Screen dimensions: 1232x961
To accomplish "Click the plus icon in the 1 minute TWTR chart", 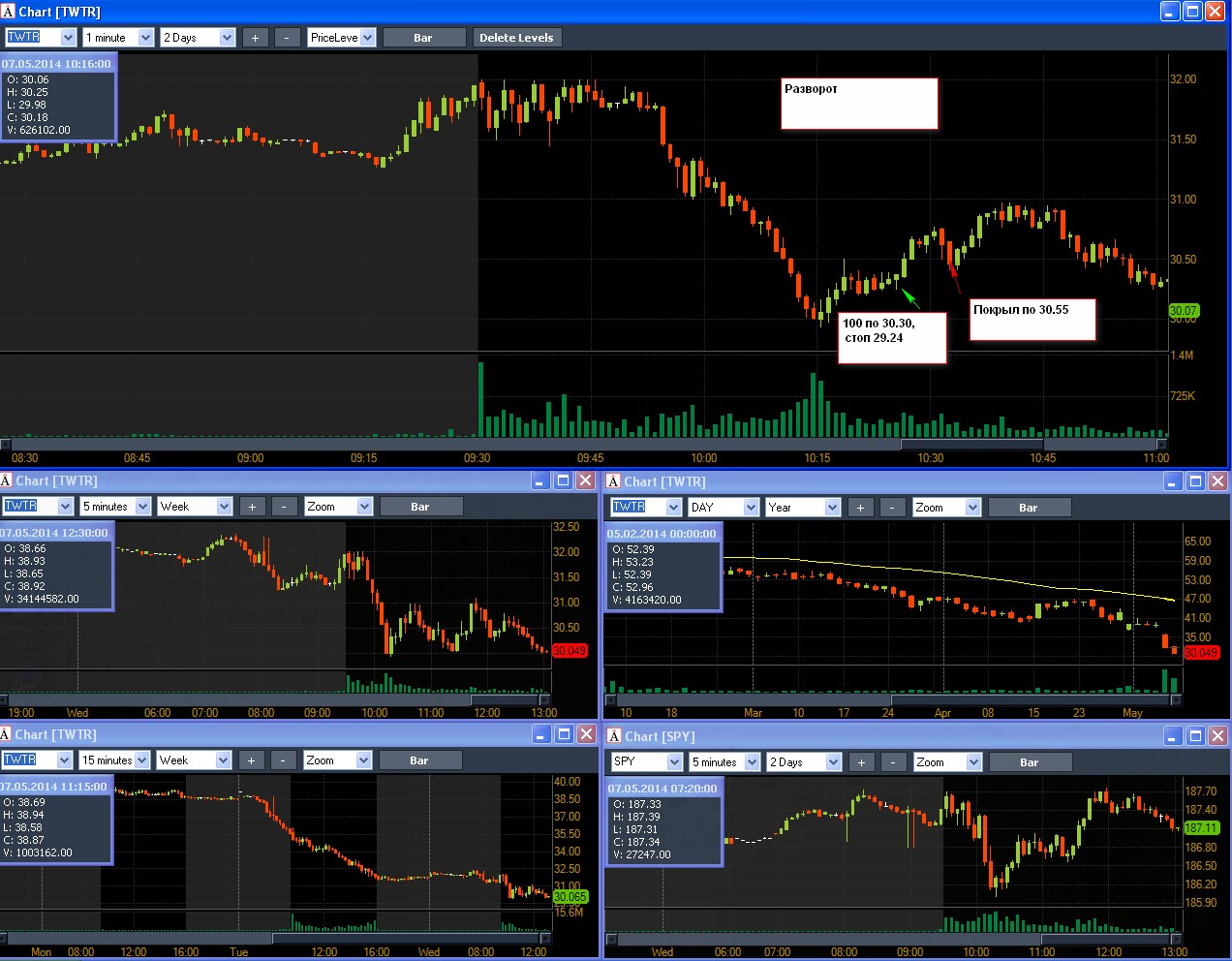I will point(255,38).
